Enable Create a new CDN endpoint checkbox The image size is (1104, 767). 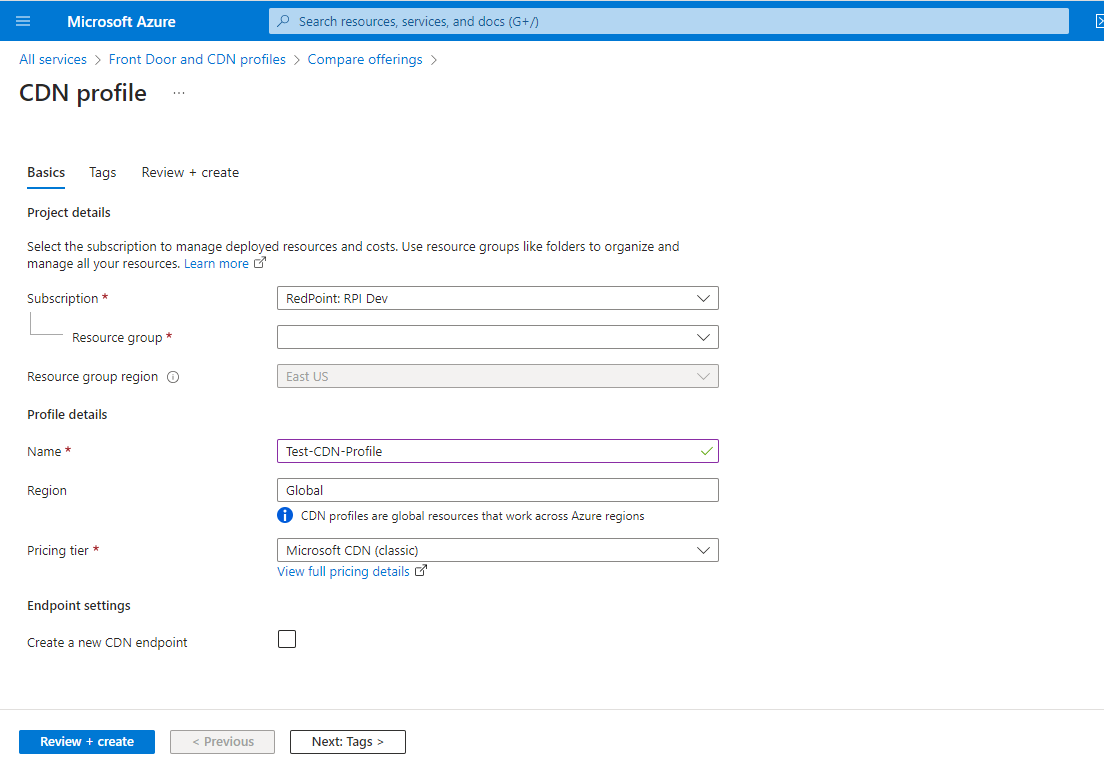coord(287,640)
